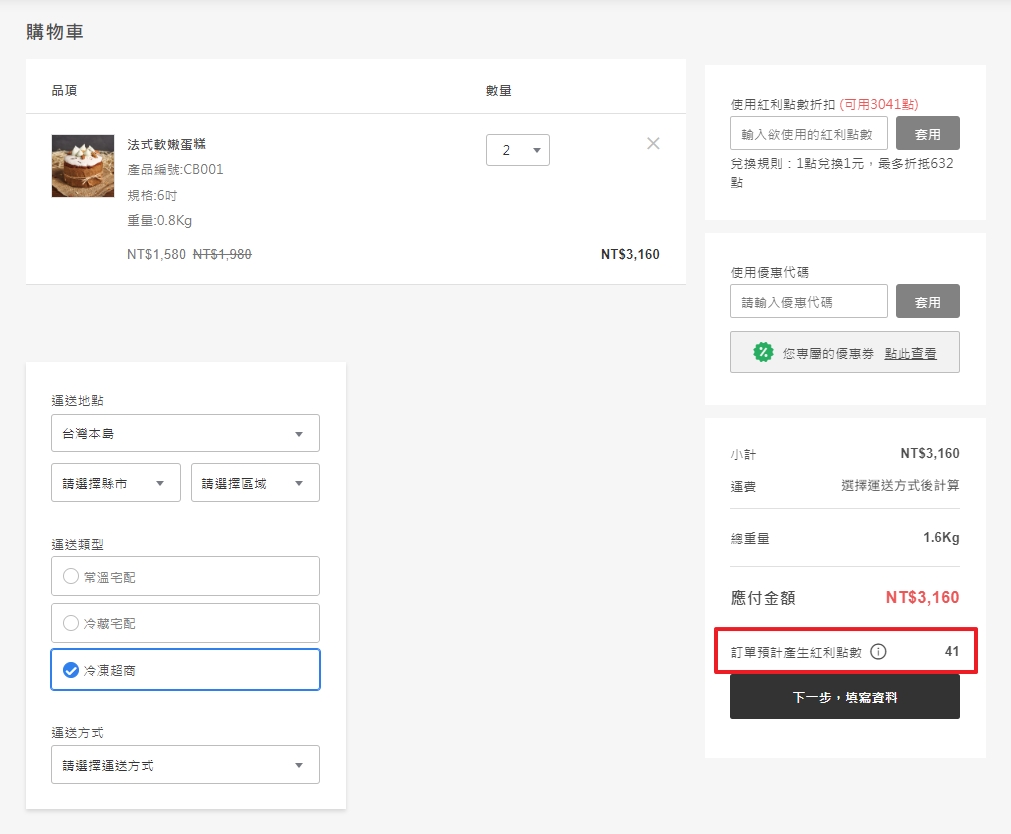Click the green coupon percent badge icon
The width and height of the screenshot is (1011, 834).
tap(761, 351)
